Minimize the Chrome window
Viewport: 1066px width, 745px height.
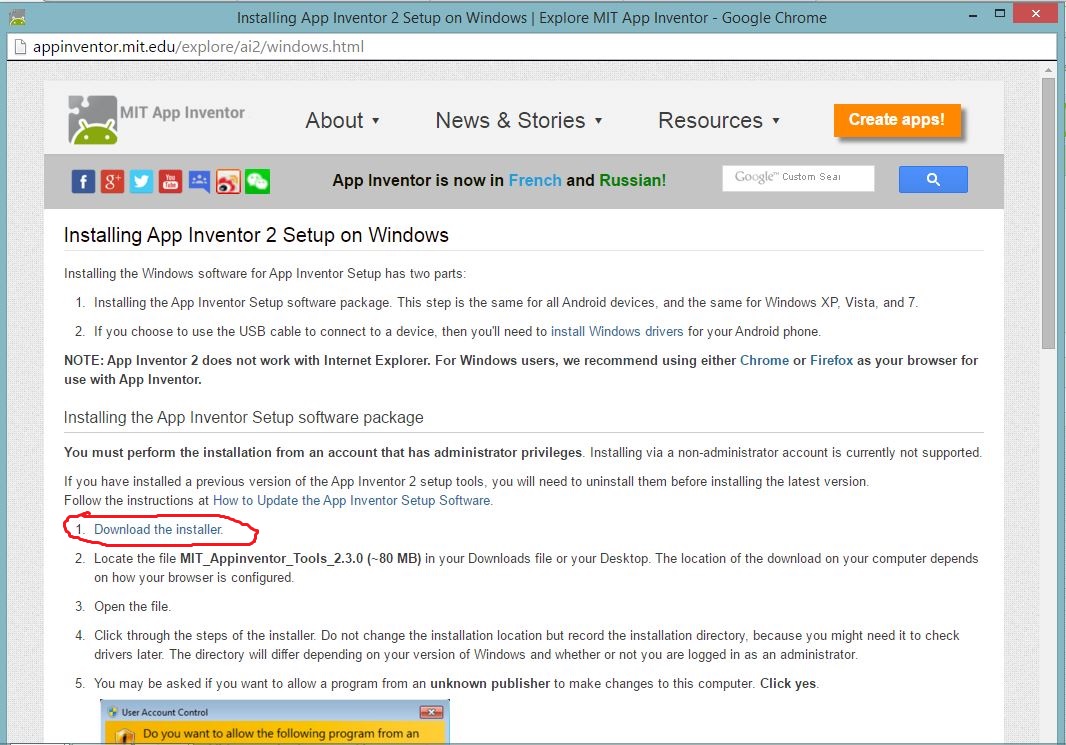[973, 15]
